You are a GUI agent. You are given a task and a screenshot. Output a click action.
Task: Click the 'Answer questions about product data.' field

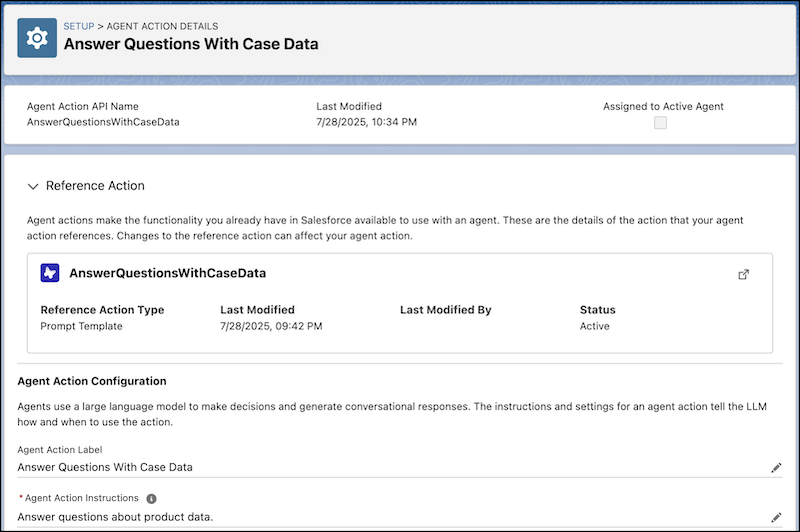pos(115,517)
